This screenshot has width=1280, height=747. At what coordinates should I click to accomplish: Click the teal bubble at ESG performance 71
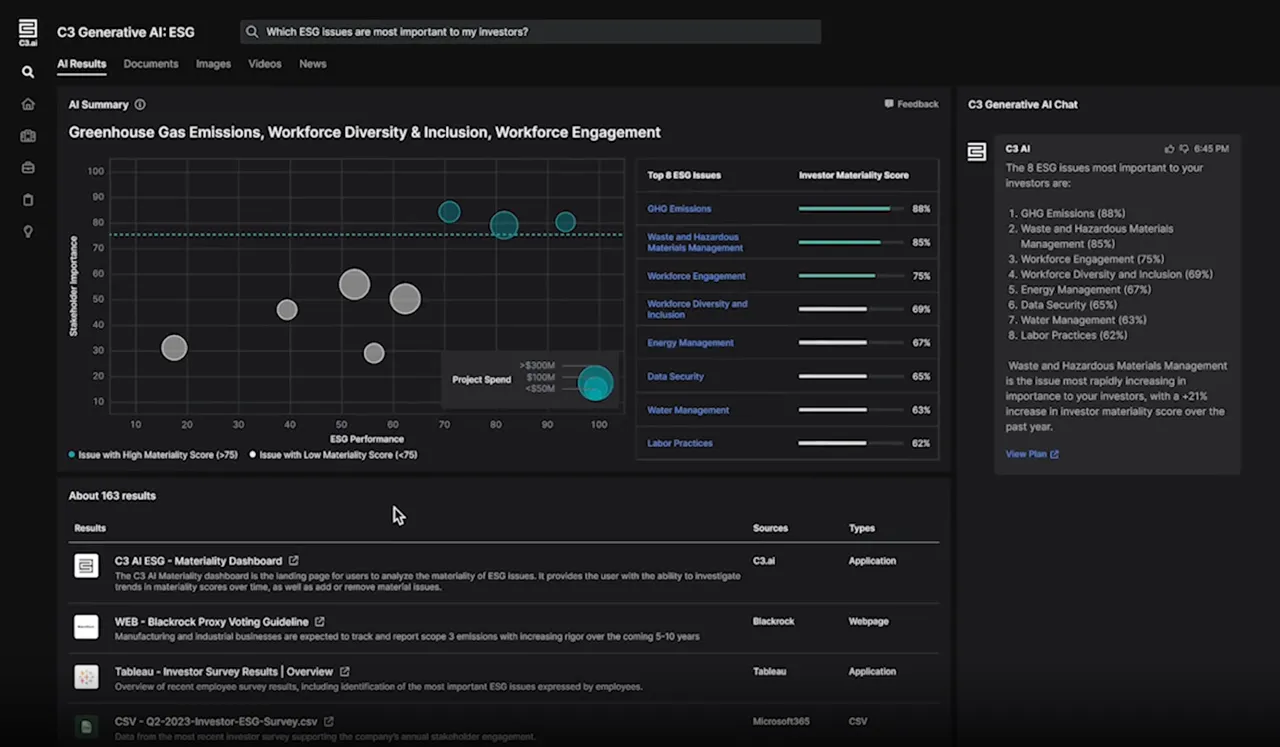pyautogui.click(x=449, y=211)
